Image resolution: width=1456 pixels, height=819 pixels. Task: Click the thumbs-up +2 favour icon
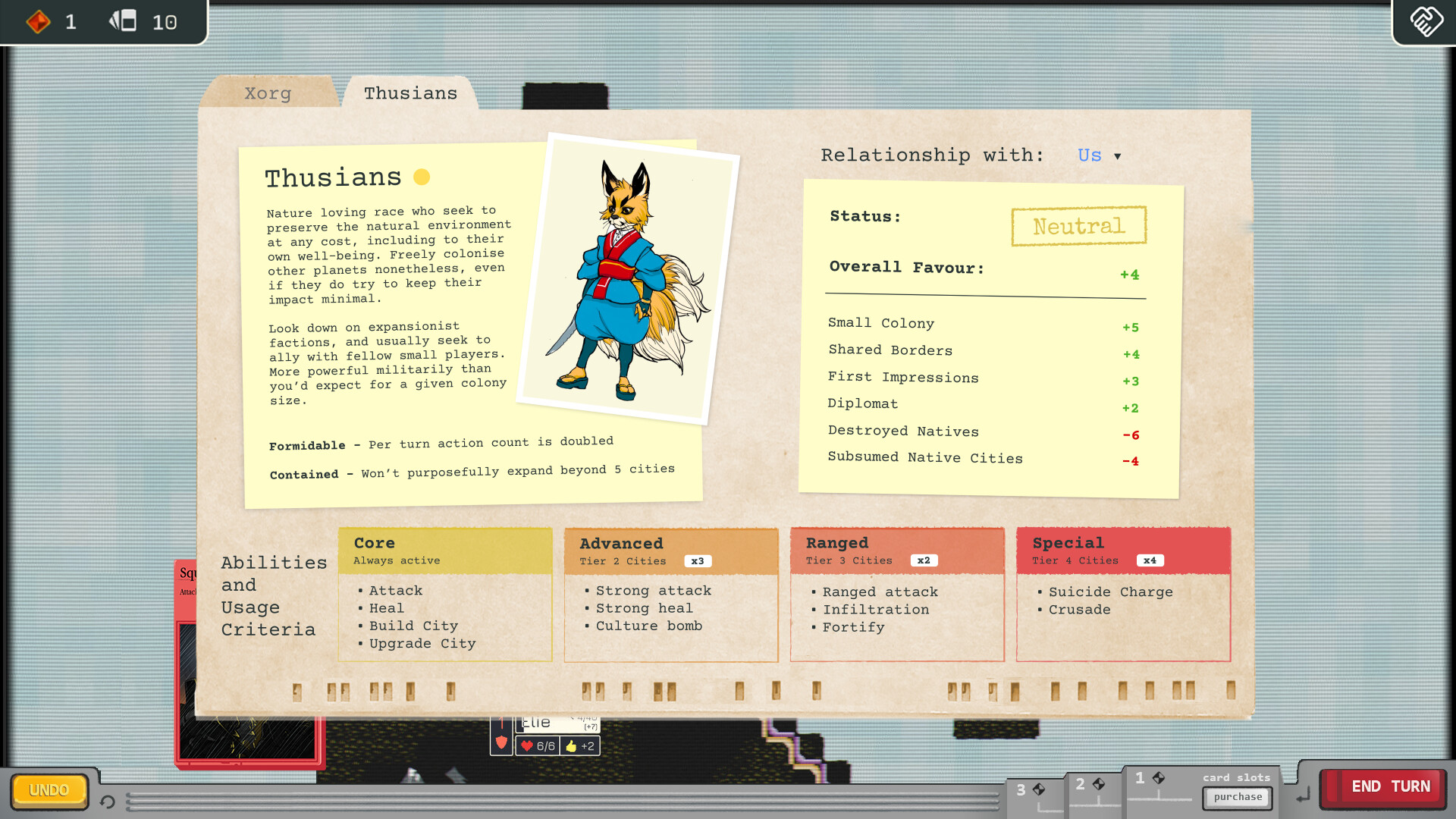coord(570,745)
